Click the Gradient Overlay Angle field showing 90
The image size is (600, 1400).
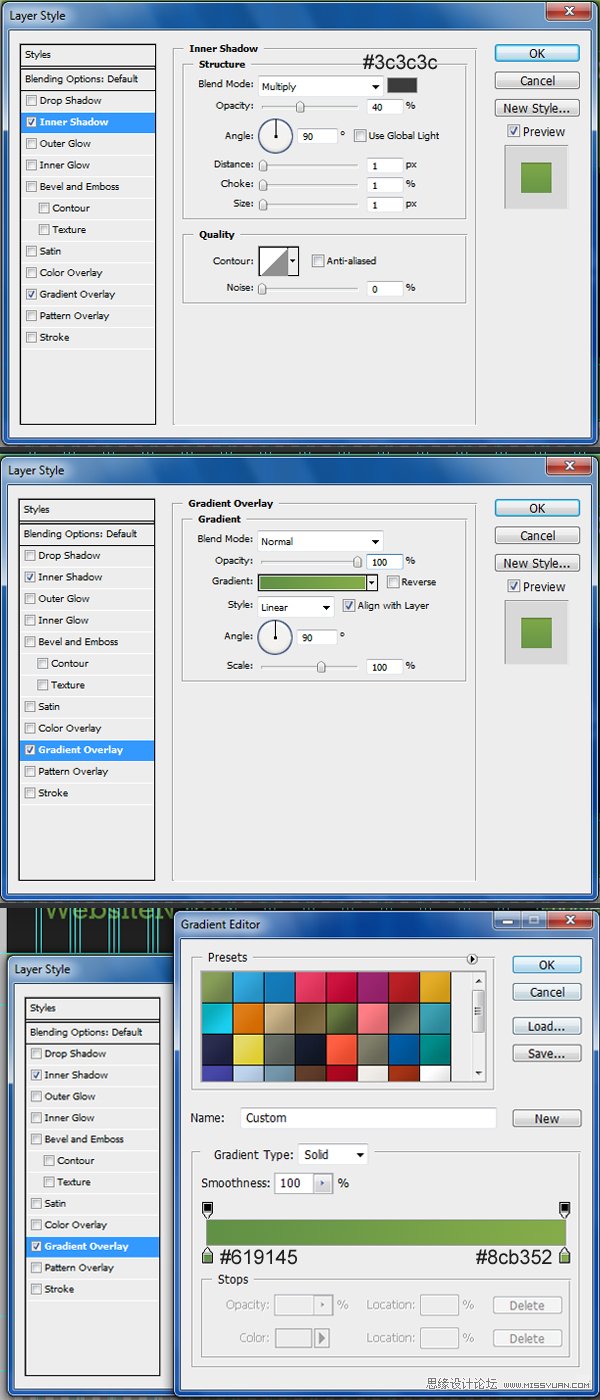(x=318, y=637)
